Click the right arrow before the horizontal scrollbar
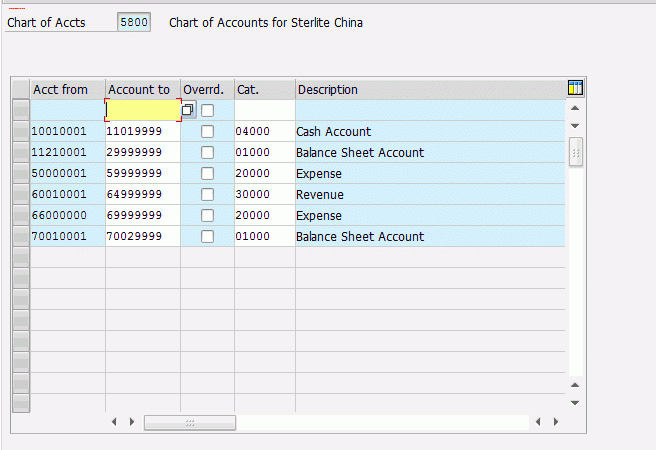Screen dimensions: 656x450 pos(132,422)
